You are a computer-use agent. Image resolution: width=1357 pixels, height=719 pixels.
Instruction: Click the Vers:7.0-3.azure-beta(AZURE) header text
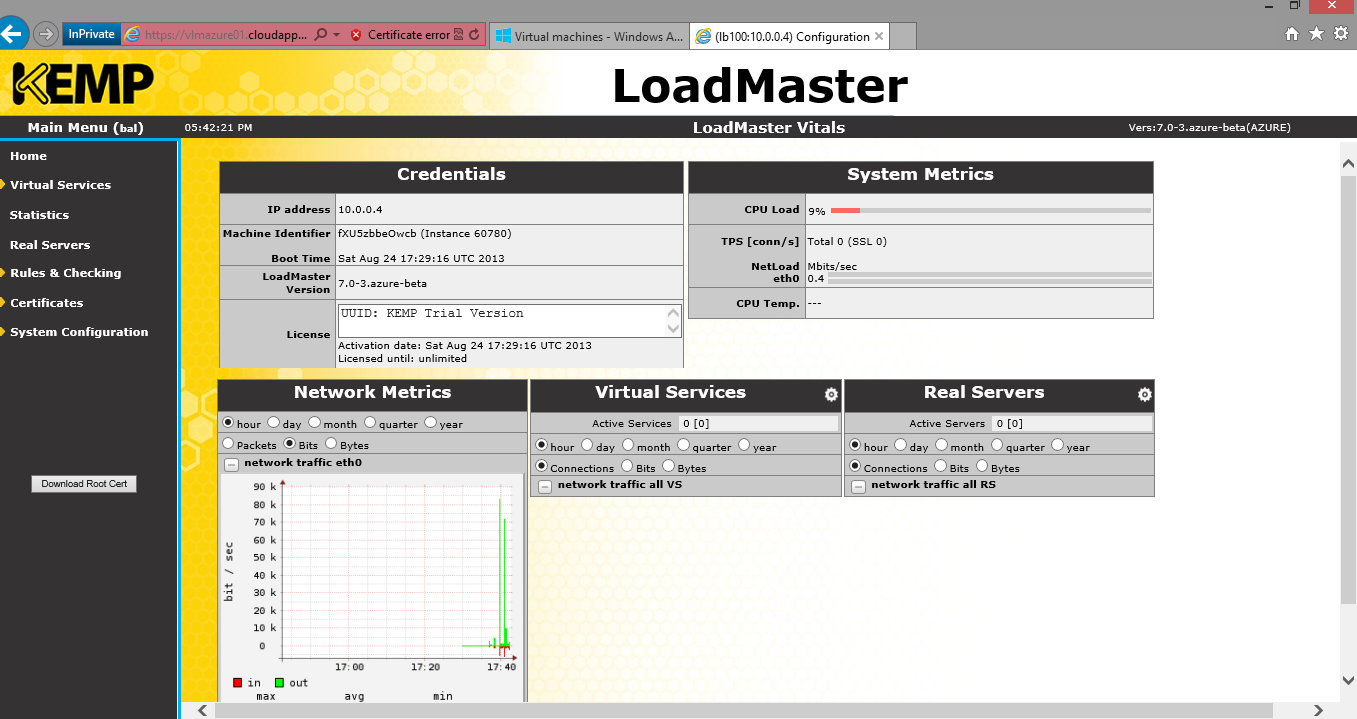click(1209, 128)
